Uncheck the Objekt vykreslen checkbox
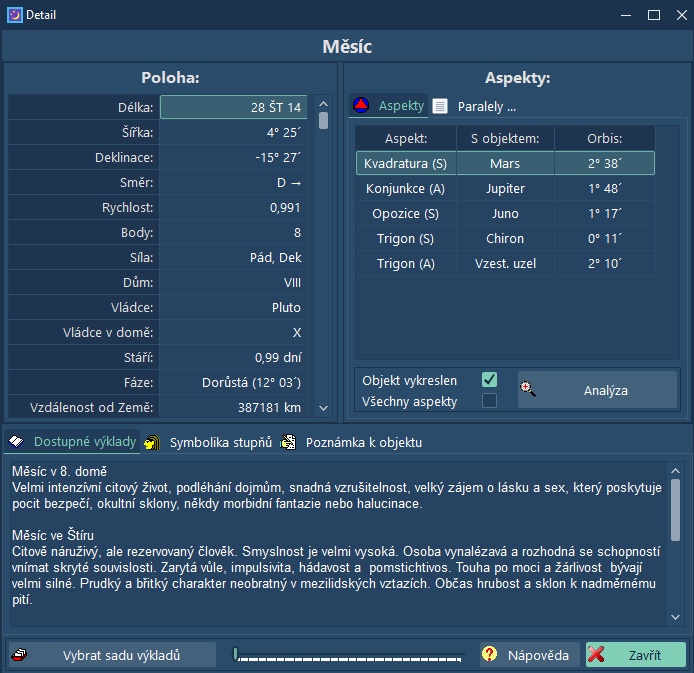694x673 pixels. (489, 380)
